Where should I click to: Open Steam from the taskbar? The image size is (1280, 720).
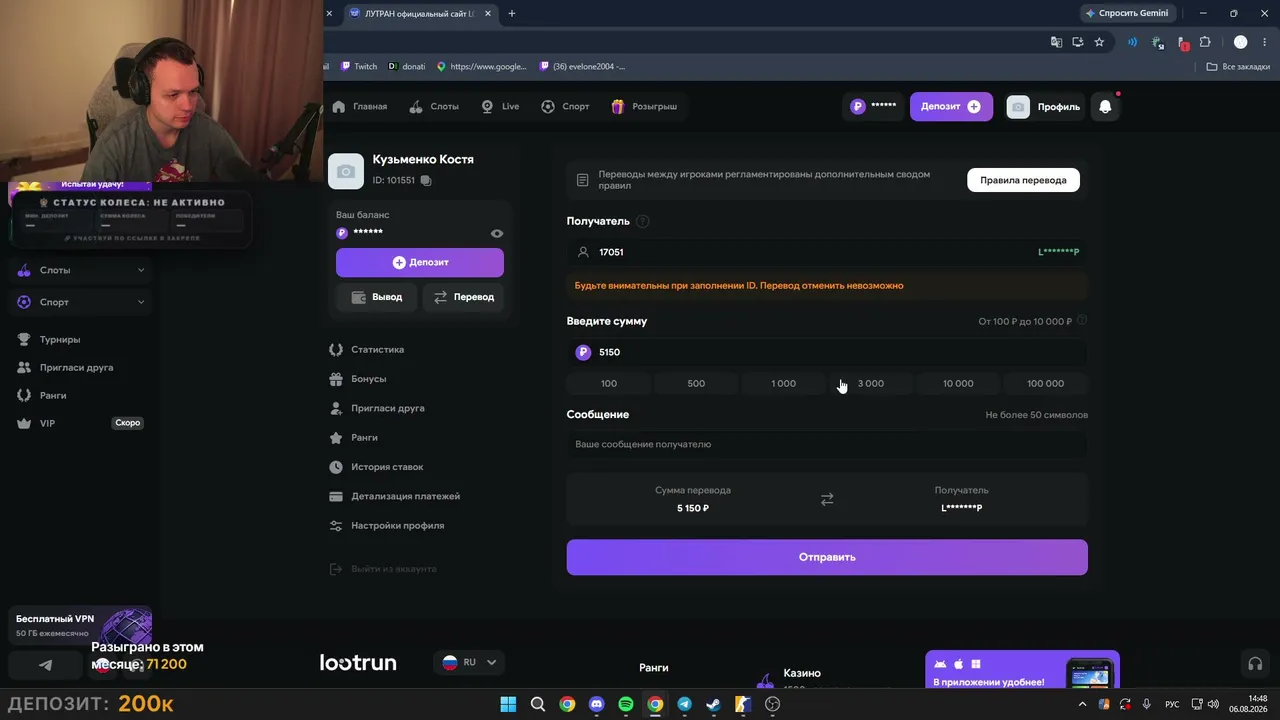coord(713,704)
